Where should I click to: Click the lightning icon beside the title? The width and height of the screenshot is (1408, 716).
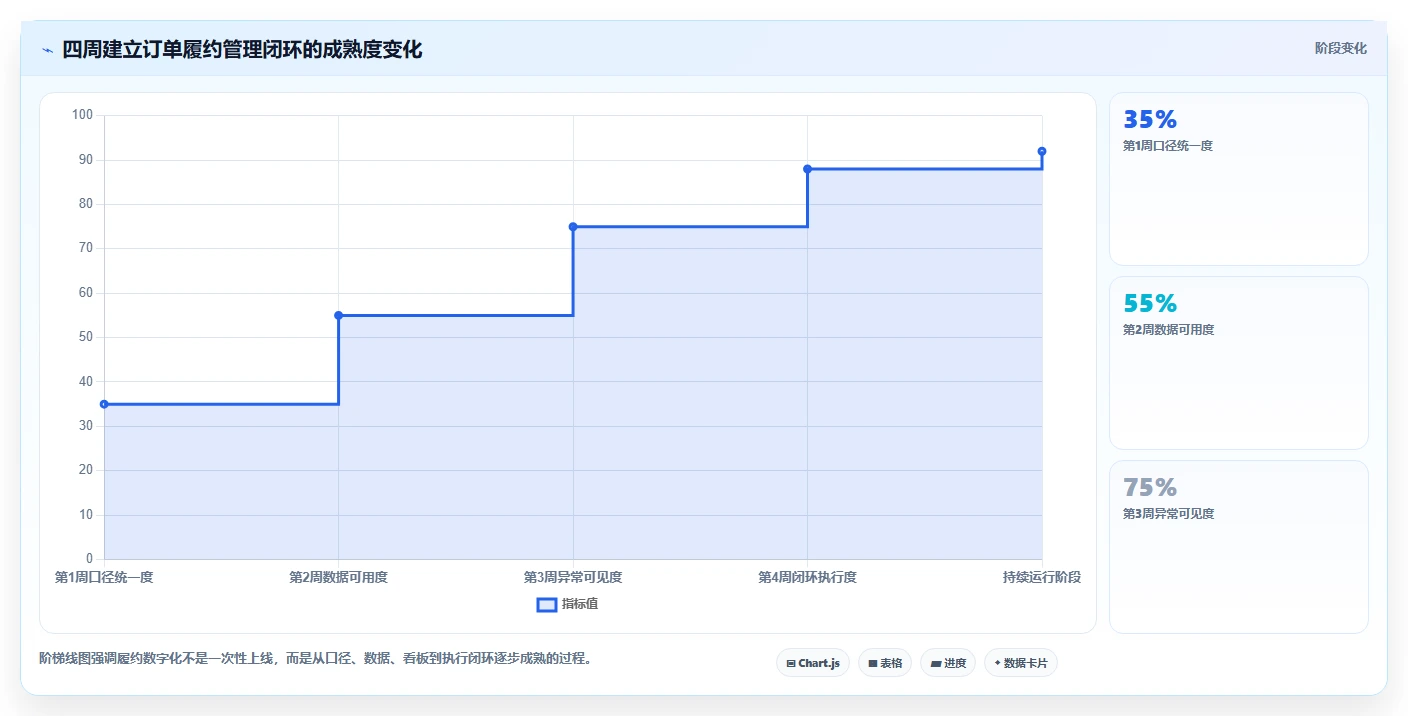(47, 50)
